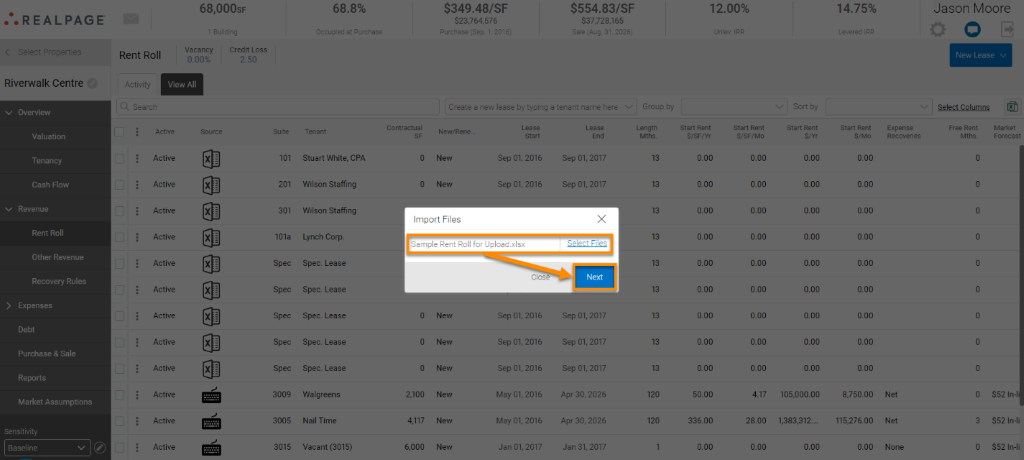Check the box for Stuart White, CPA row
Screen dimensions: 1024x460
point(120,157)
